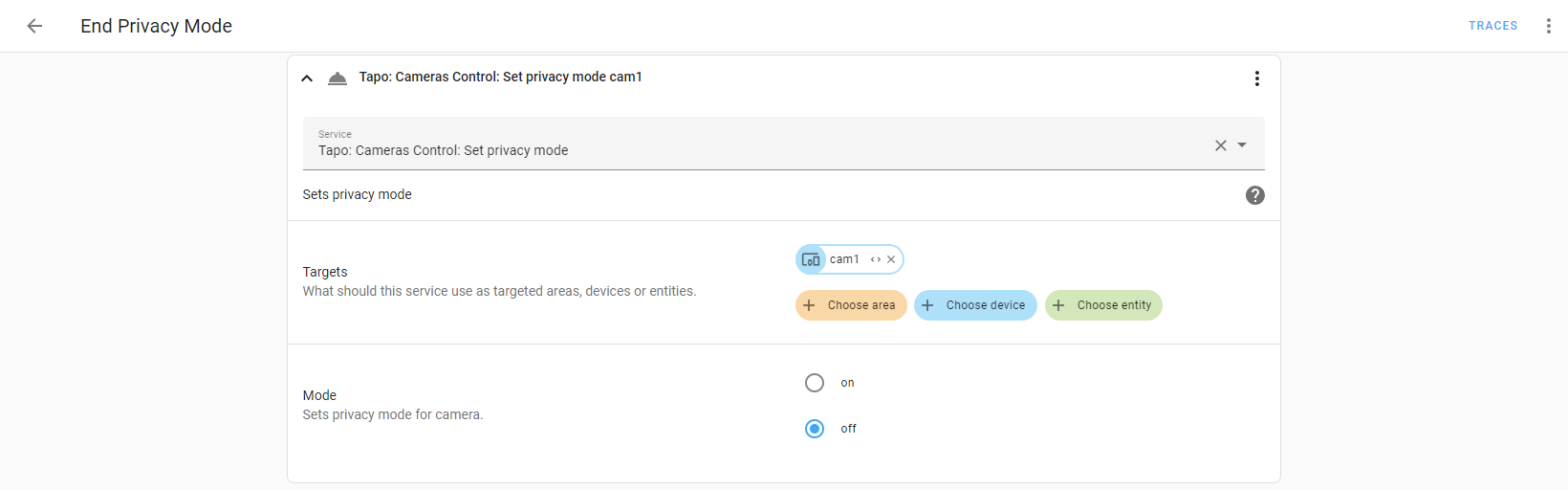This screenshot has height=490, width=1568.
Task: Remove the cam1 target chip
Action: pos(891,259)
